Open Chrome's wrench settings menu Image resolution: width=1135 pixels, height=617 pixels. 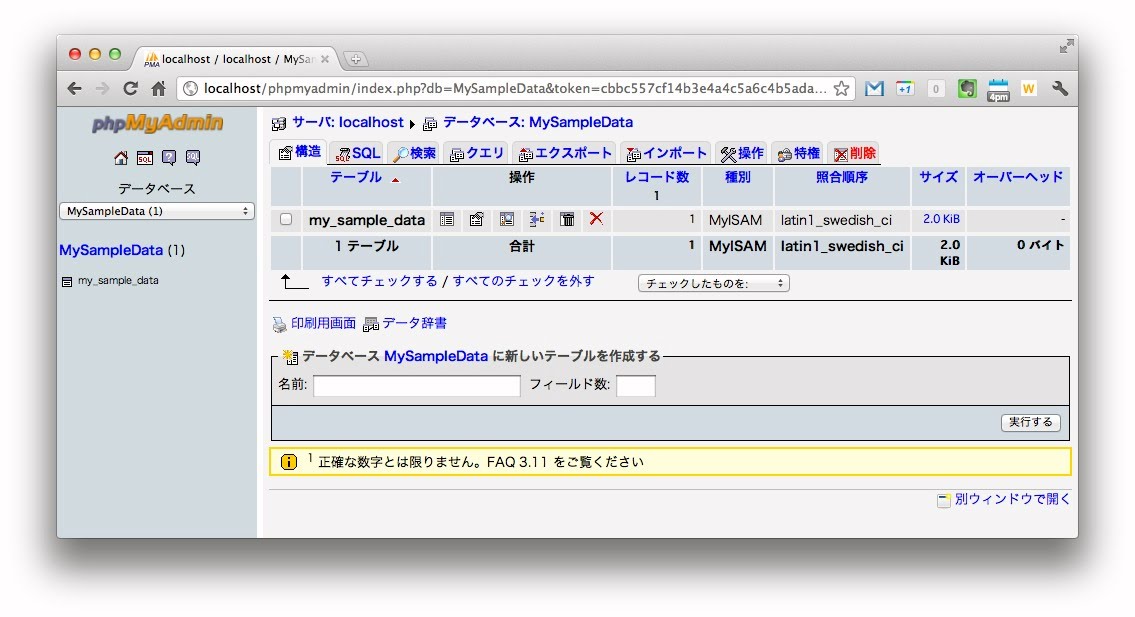tap(1060, 89)
